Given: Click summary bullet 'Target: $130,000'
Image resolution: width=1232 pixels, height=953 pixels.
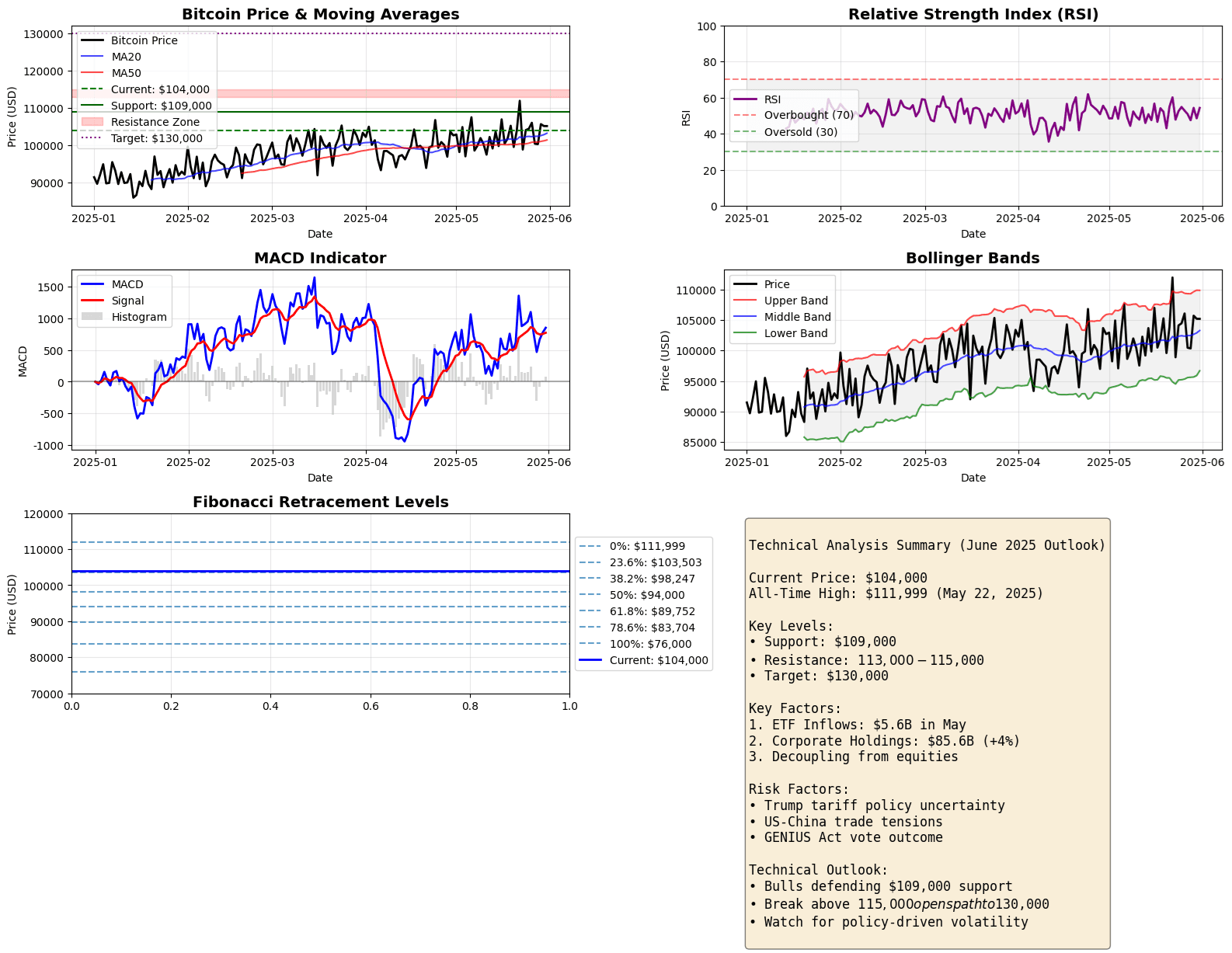Looking at the screenshot, I should pyautogui.click(x=819, y=676).
